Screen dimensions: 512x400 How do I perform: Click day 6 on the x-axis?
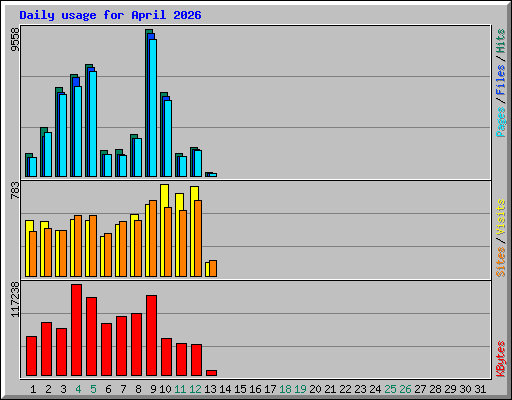click(x=108, y=389)
